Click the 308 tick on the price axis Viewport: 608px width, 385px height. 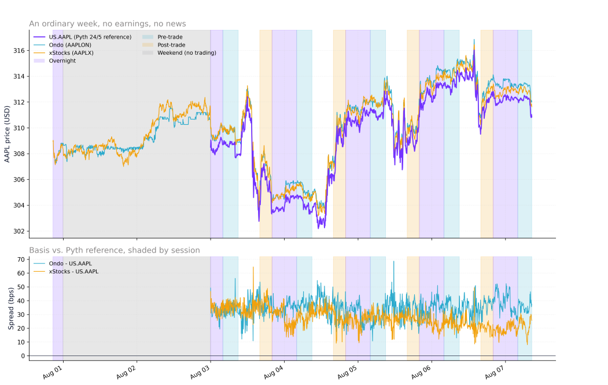[x=19, y=154]
